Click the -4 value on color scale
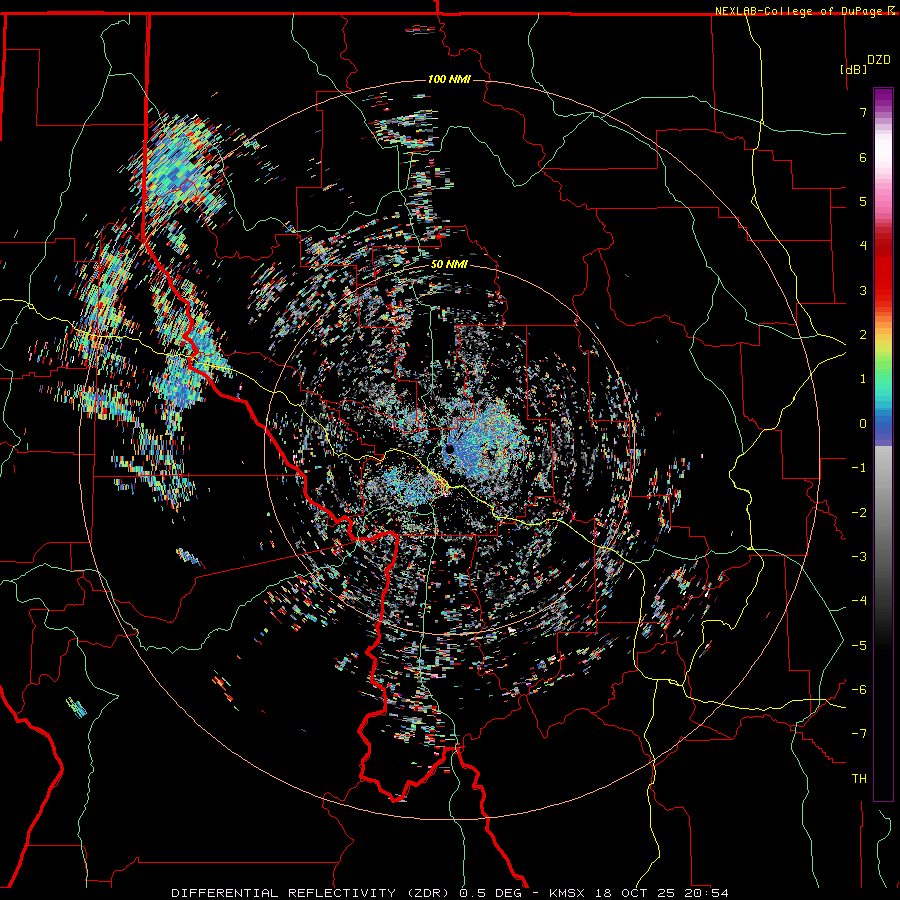The image size is (900, 900). [x=859, y=601]
